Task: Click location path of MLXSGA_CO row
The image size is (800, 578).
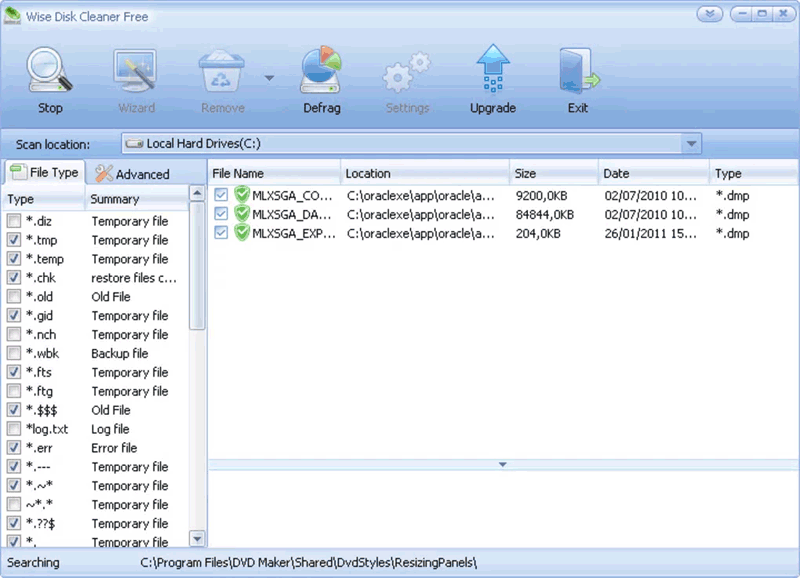Action: 420,195
